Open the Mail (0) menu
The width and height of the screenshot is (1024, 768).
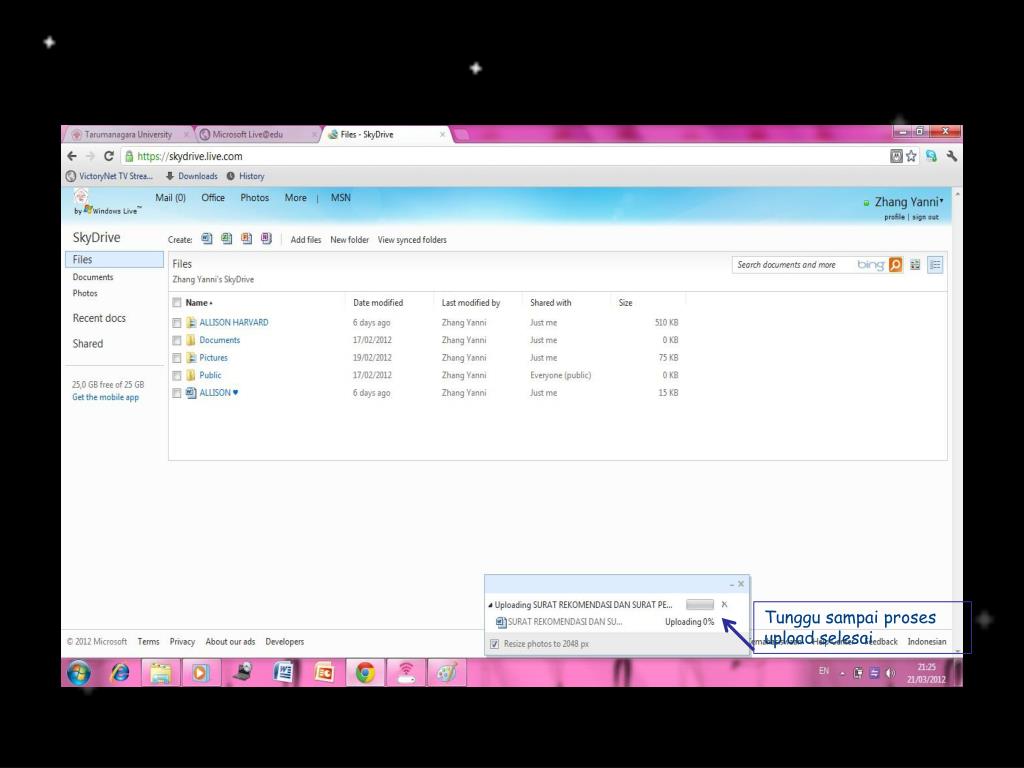[170, 197]
